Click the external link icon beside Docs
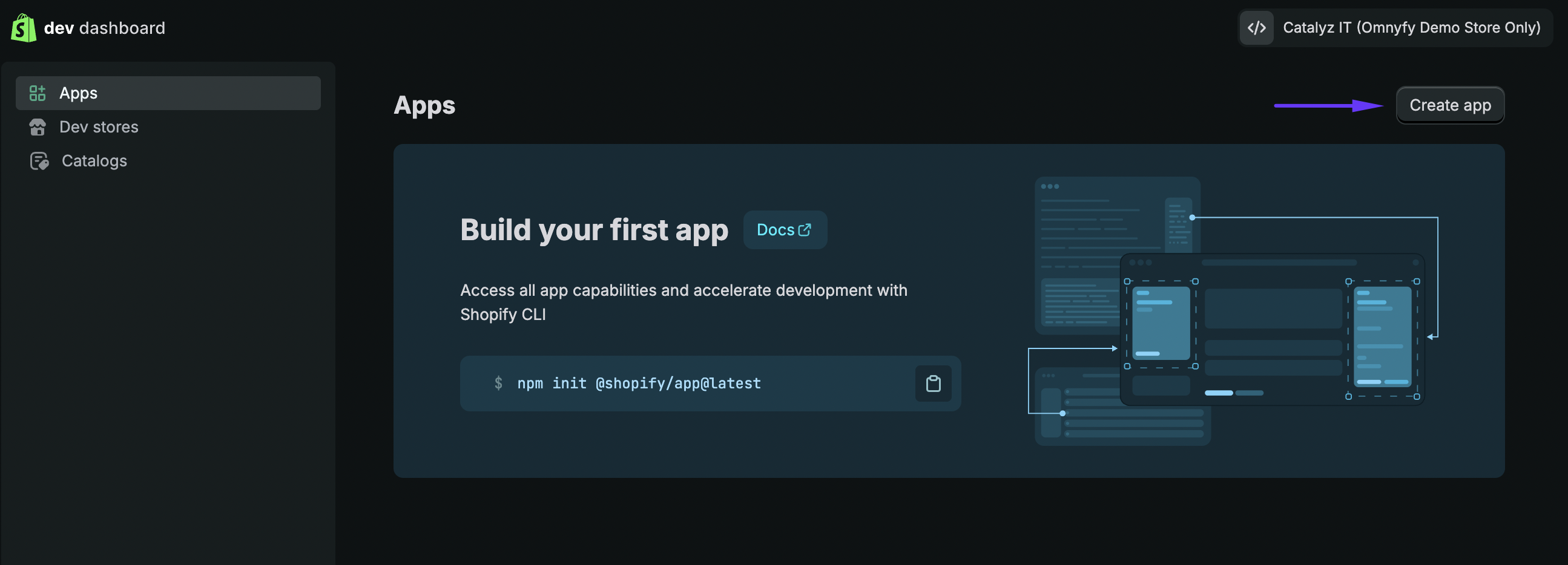The image size is (1568, 565). click(804, 230)
